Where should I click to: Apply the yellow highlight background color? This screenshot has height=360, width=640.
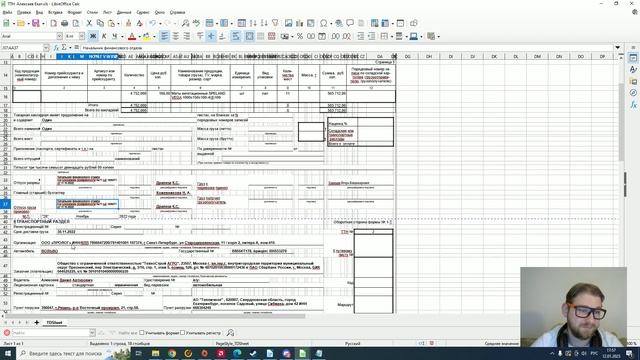147,37
